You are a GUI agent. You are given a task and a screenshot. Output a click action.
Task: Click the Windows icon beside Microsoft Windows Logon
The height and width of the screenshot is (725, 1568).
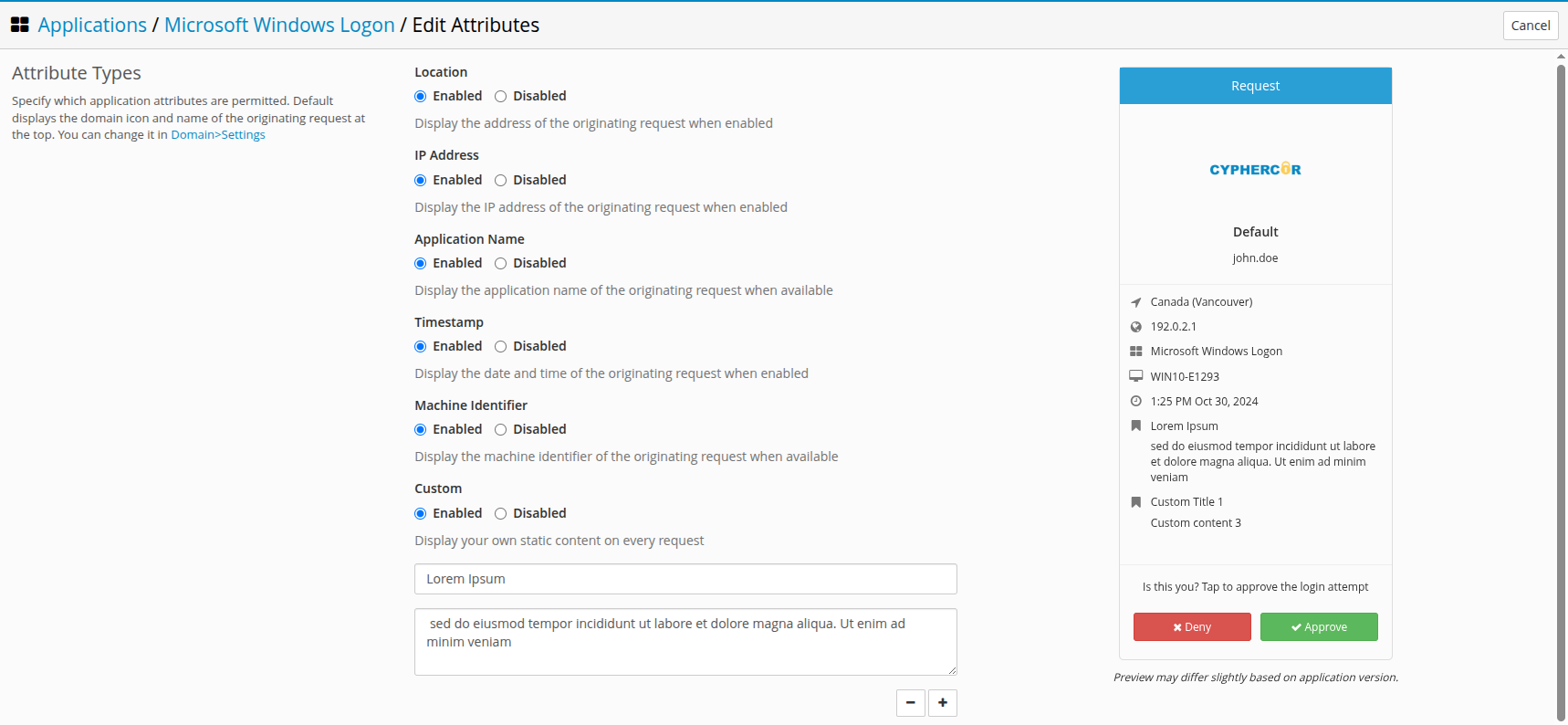(1136, 352)
